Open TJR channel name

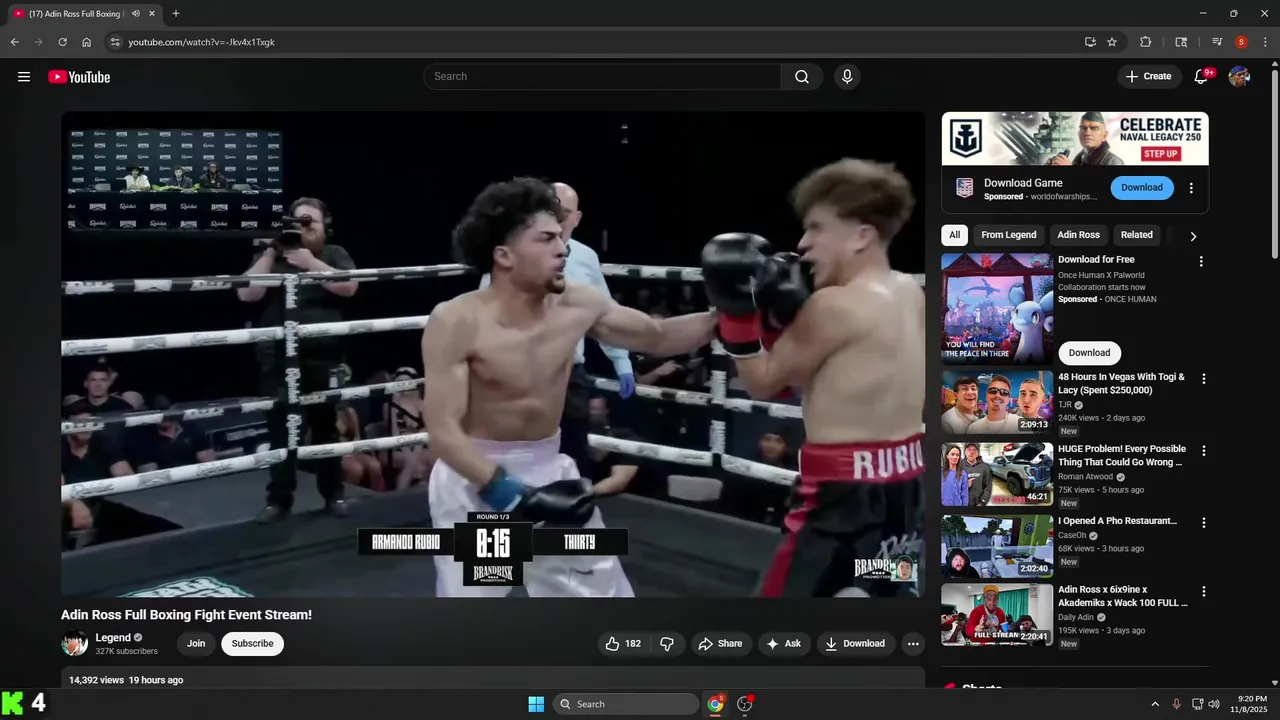1064,405
